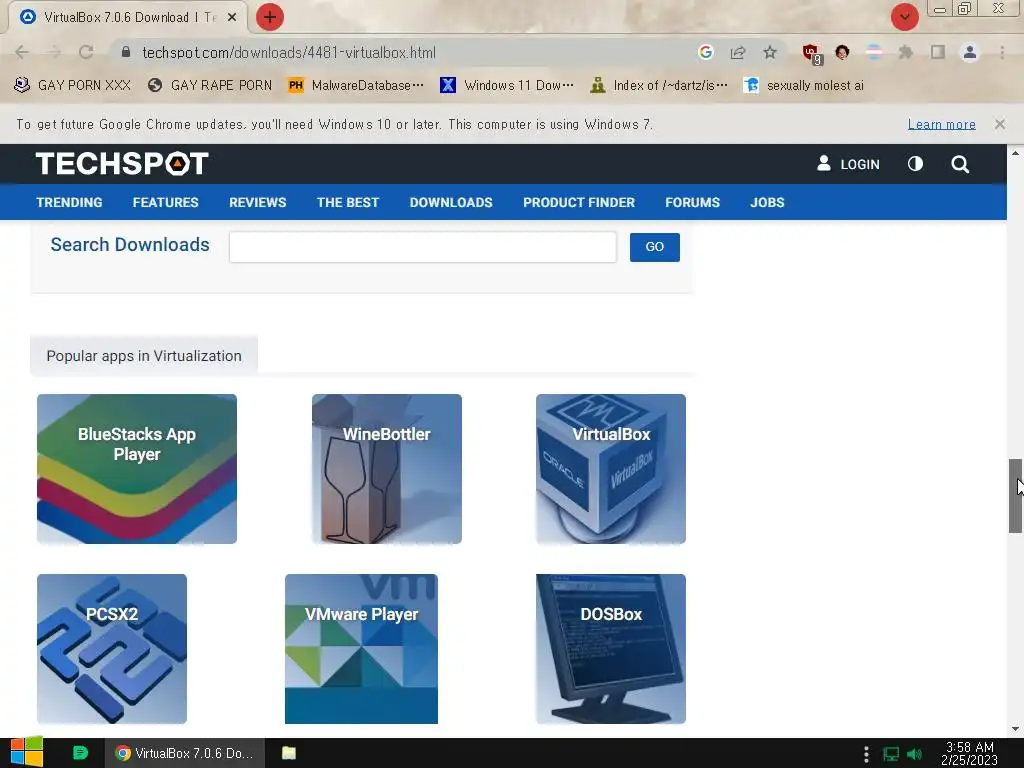
Task: Click the address bar URL
Action: [289, 53]
